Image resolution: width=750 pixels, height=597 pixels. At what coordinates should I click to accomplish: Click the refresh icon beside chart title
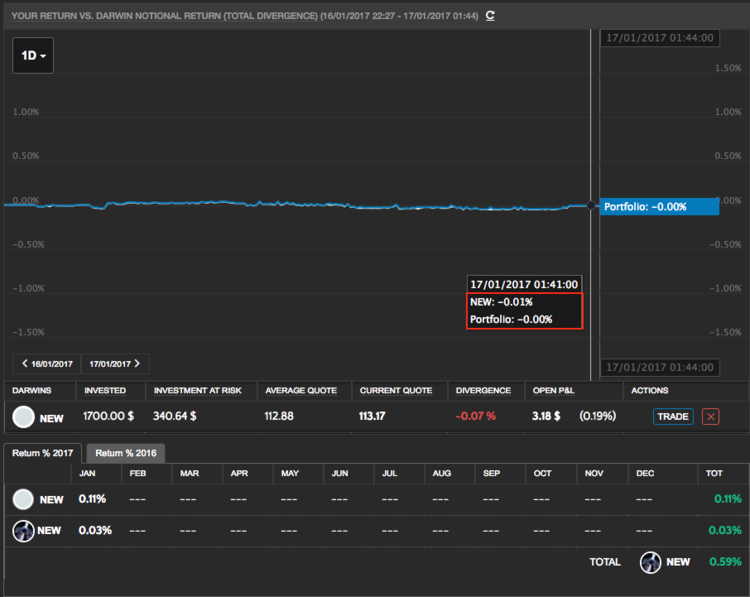pyautogui.click(x=489, y=16)
